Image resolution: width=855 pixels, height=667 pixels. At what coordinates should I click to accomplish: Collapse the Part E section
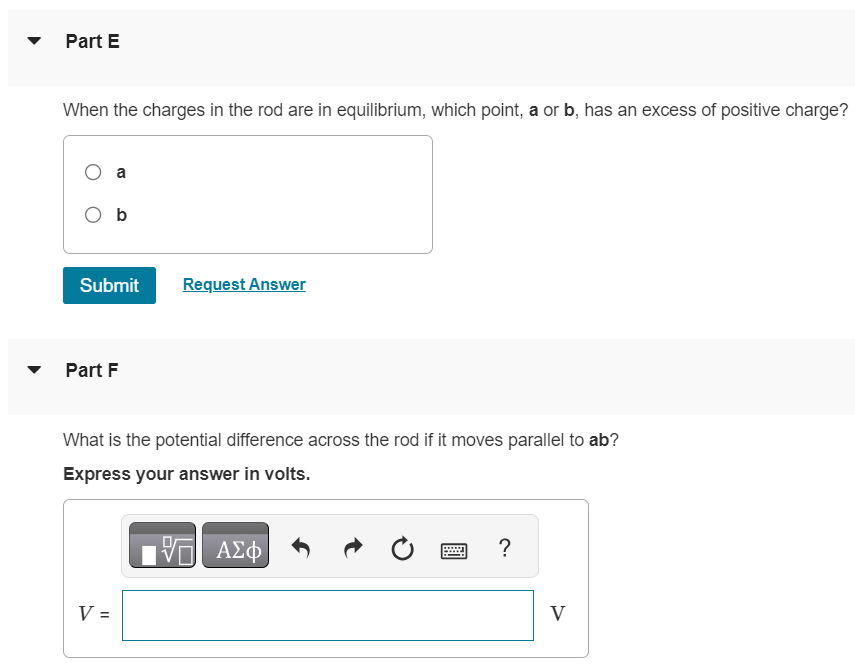coord(34,41)
